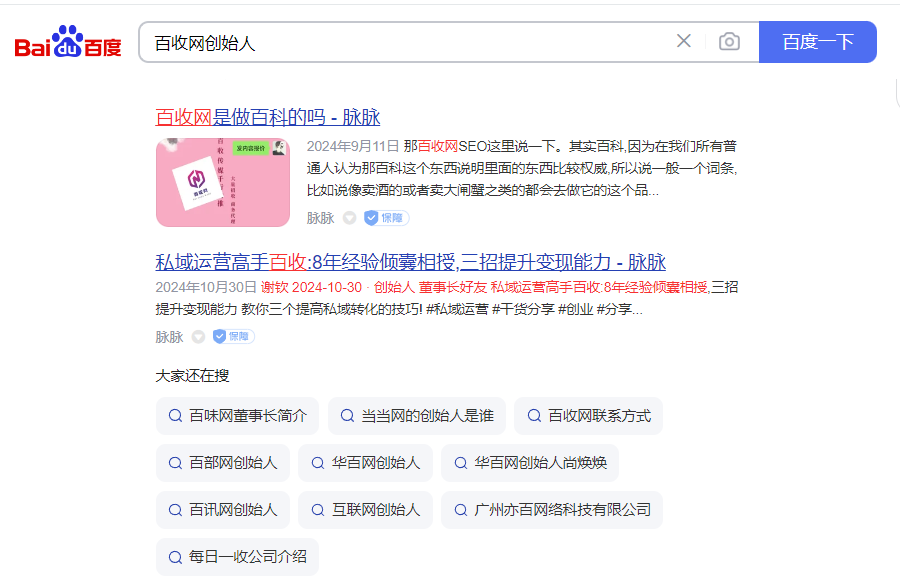
Task: Click the date 2024年9月11日 in first result
Action: click(352, 146)
